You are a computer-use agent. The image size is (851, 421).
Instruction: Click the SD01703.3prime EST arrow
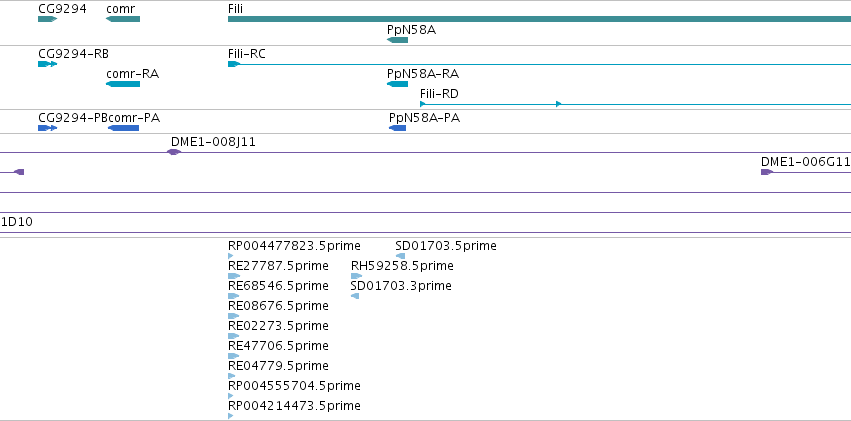tap(355, 296)
